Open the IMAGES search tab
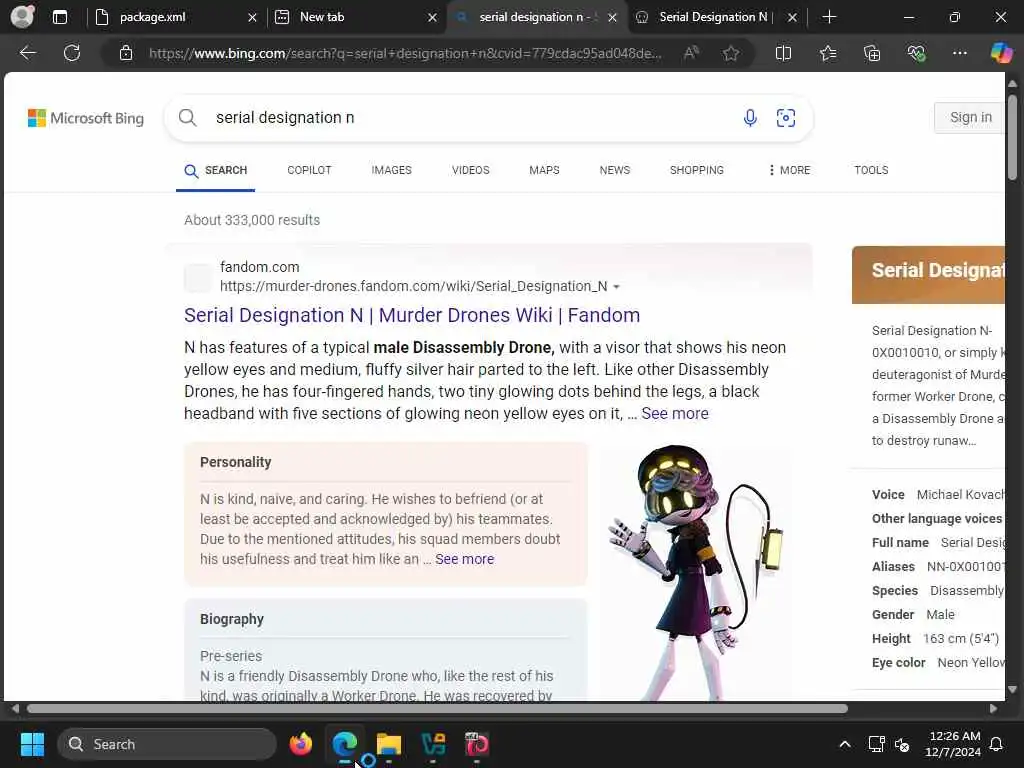This screenshot has width=1024, height=768. click(x=391, y=170)
